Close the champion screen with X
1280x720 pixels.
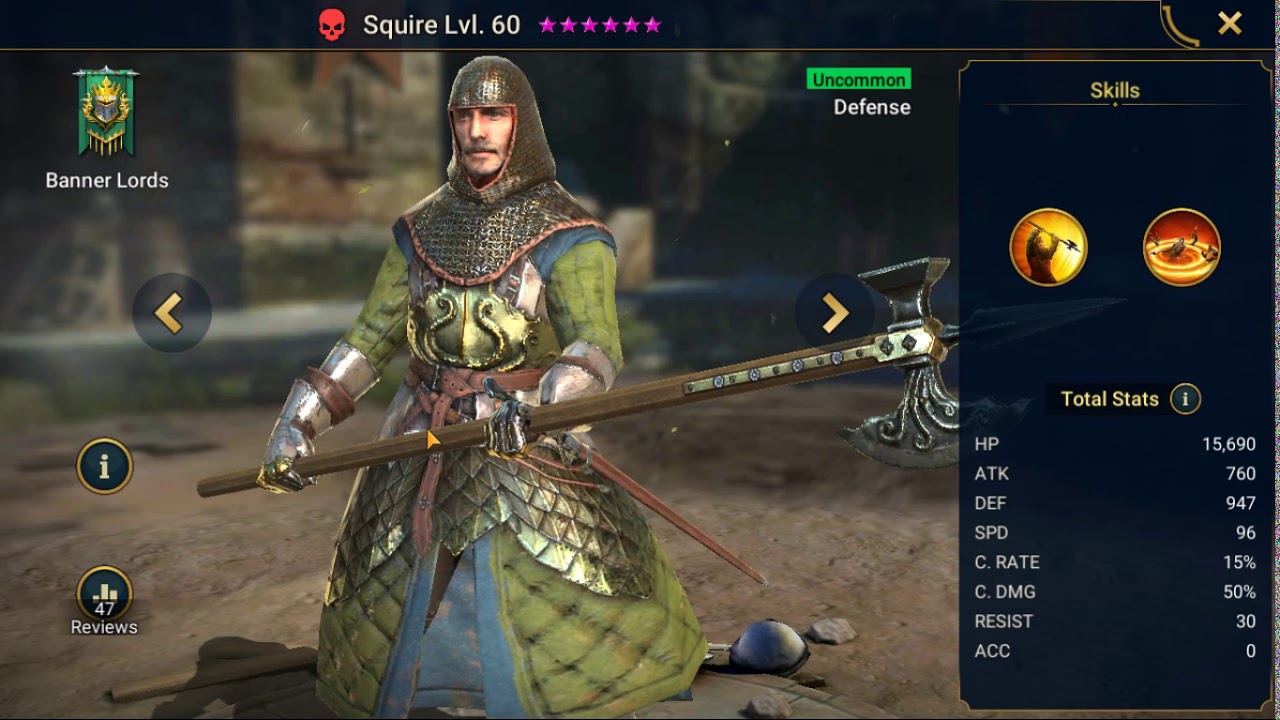[1230, 23]
